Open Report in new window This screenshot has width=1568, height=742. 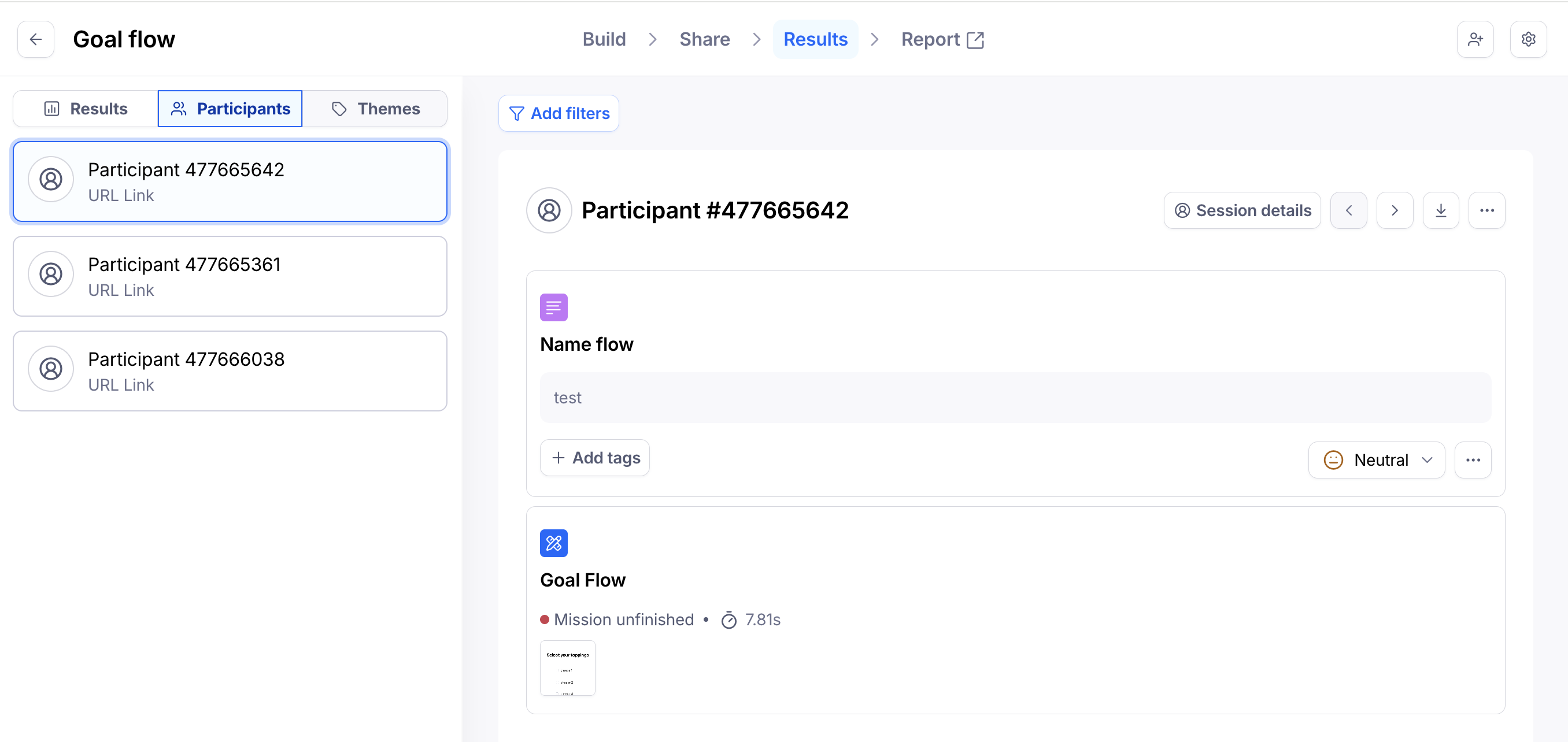coord(942,39)
